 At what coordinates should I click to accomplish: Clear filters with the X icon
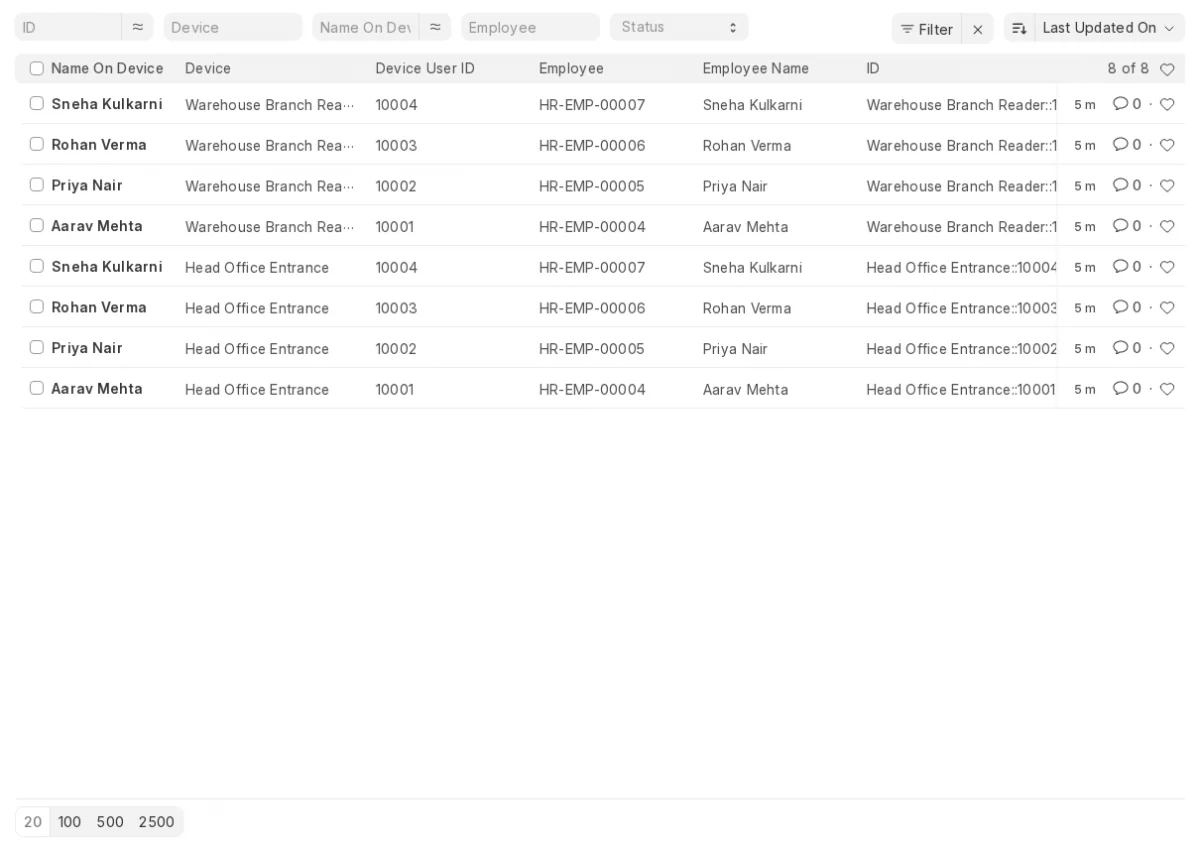(x=978, y=29)
